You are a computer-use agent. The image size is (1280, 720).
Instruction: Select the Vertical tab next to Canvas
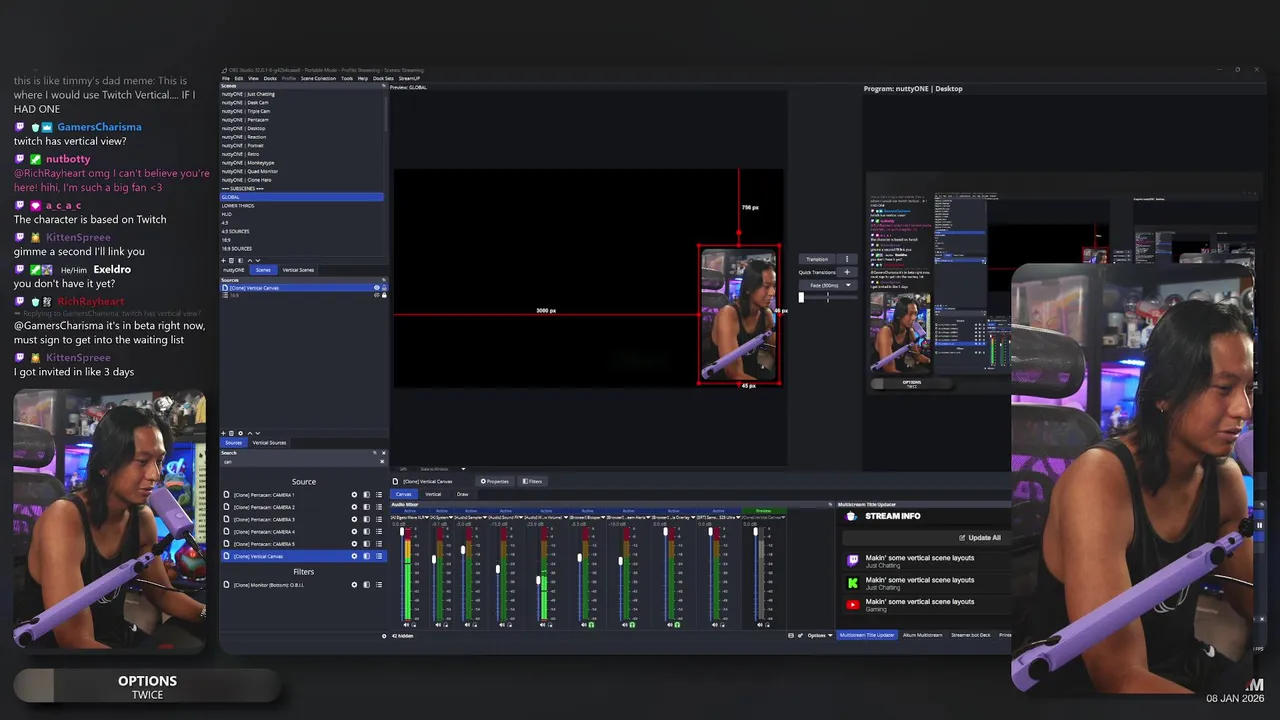[x=433, y=494]
